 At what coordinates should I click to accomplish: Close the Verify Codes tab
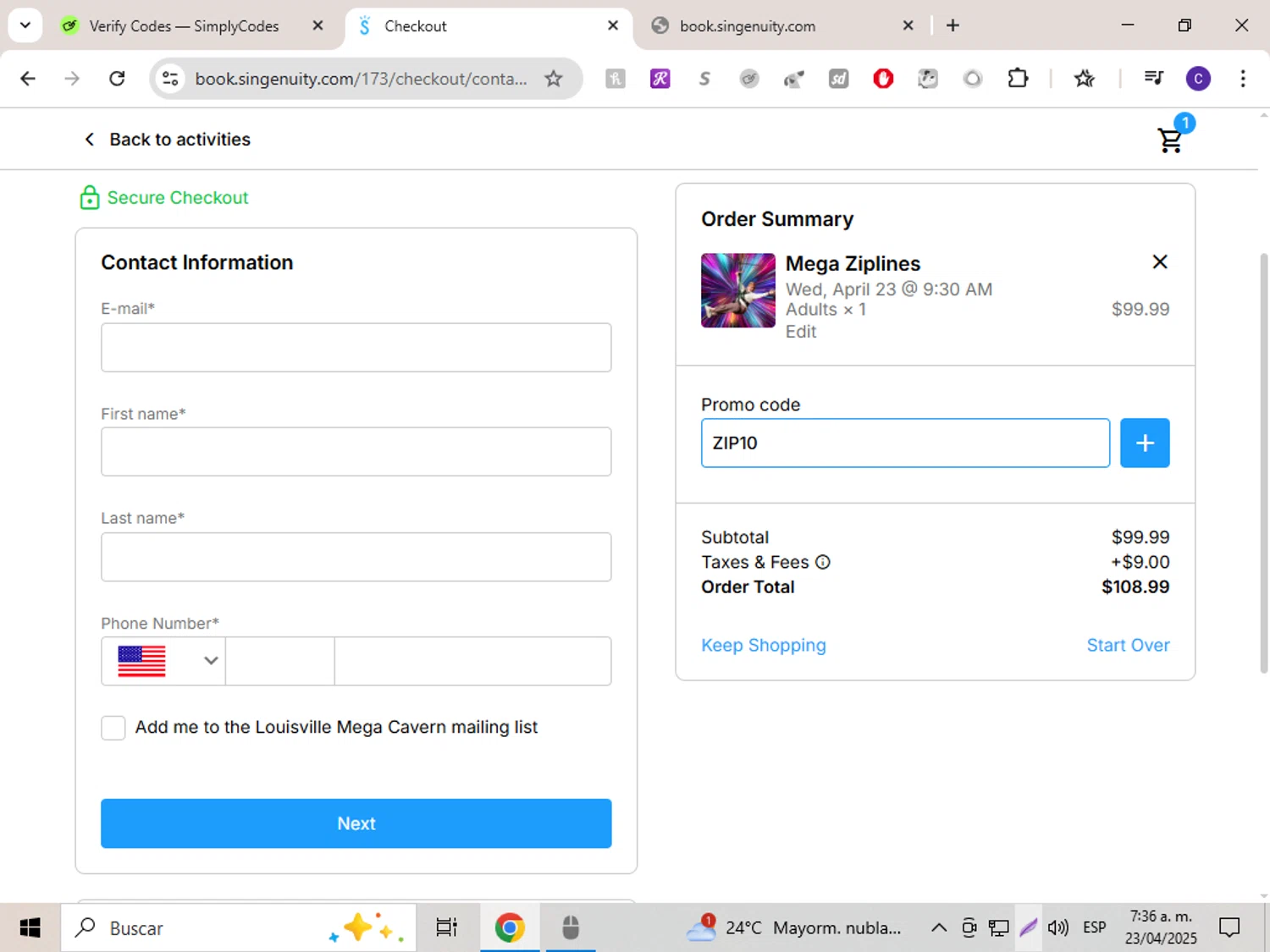(317, 25)
